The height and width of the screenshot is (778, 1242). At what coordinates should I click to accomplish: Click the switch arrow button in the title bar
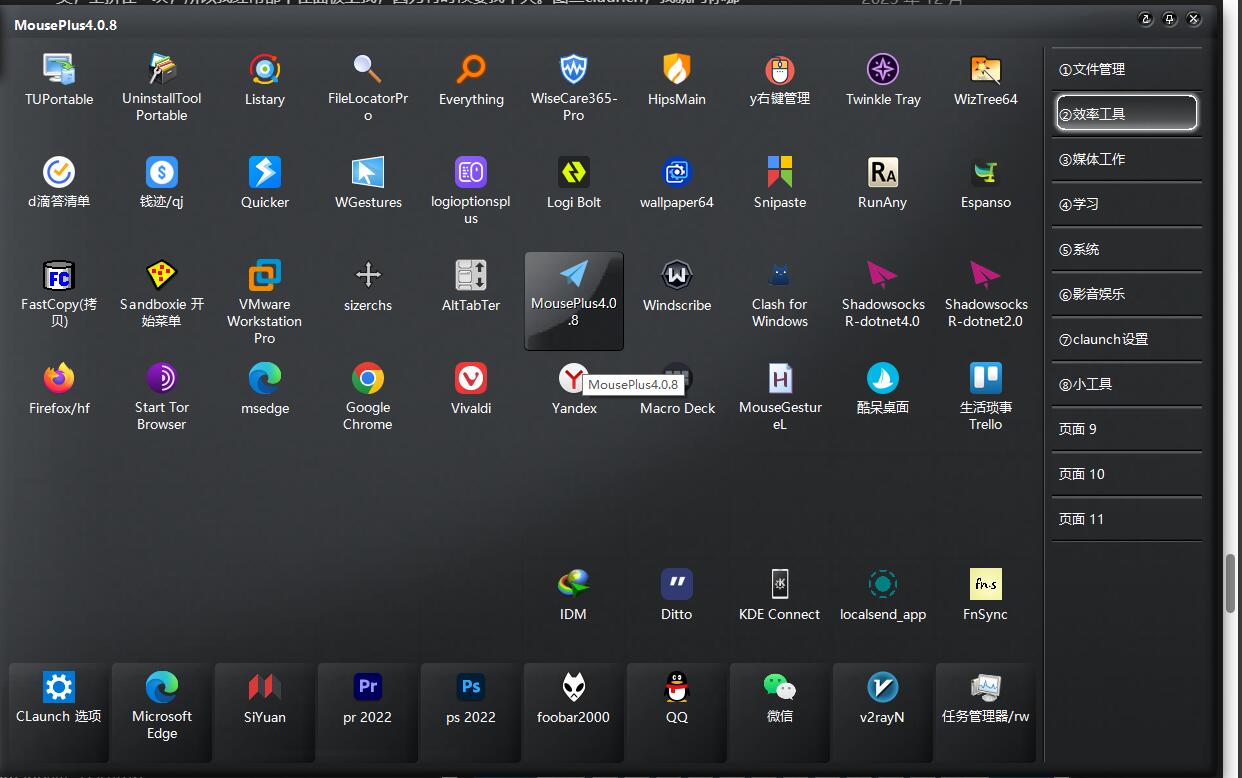(x=1145, y=19)
